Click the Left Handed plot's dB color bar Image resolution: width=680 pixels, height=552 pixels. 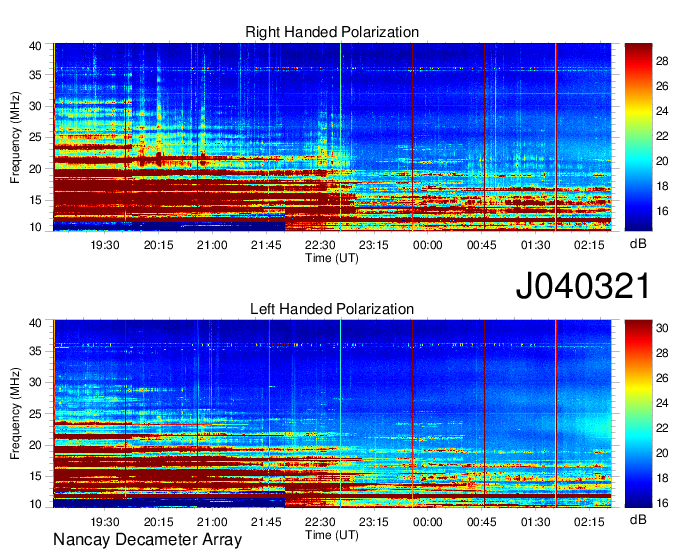[x=638, y=414]
